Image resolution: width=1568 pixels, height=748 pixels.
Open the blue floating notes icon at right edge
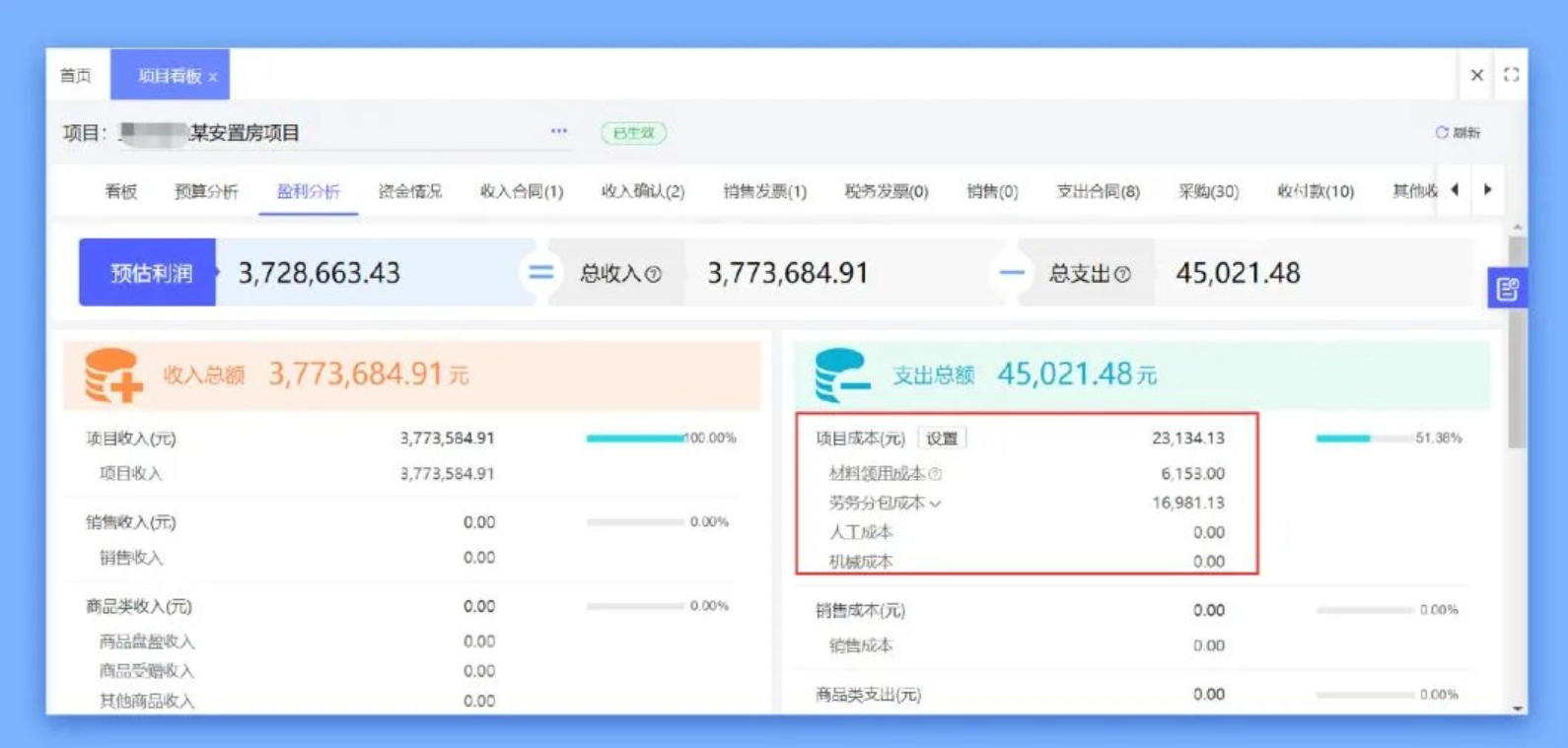click(x=1507, y=289)
